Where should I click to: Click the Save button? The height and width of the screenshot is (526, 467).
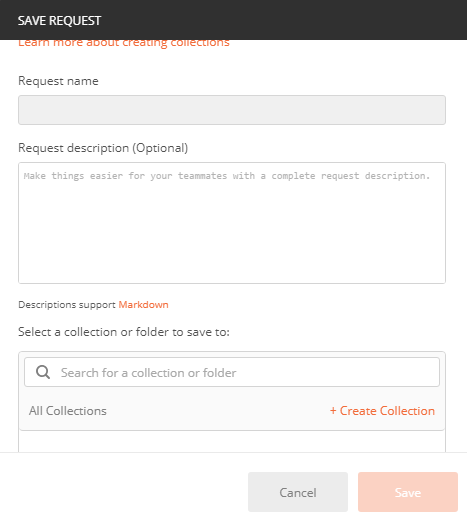(x=408, y=492)
